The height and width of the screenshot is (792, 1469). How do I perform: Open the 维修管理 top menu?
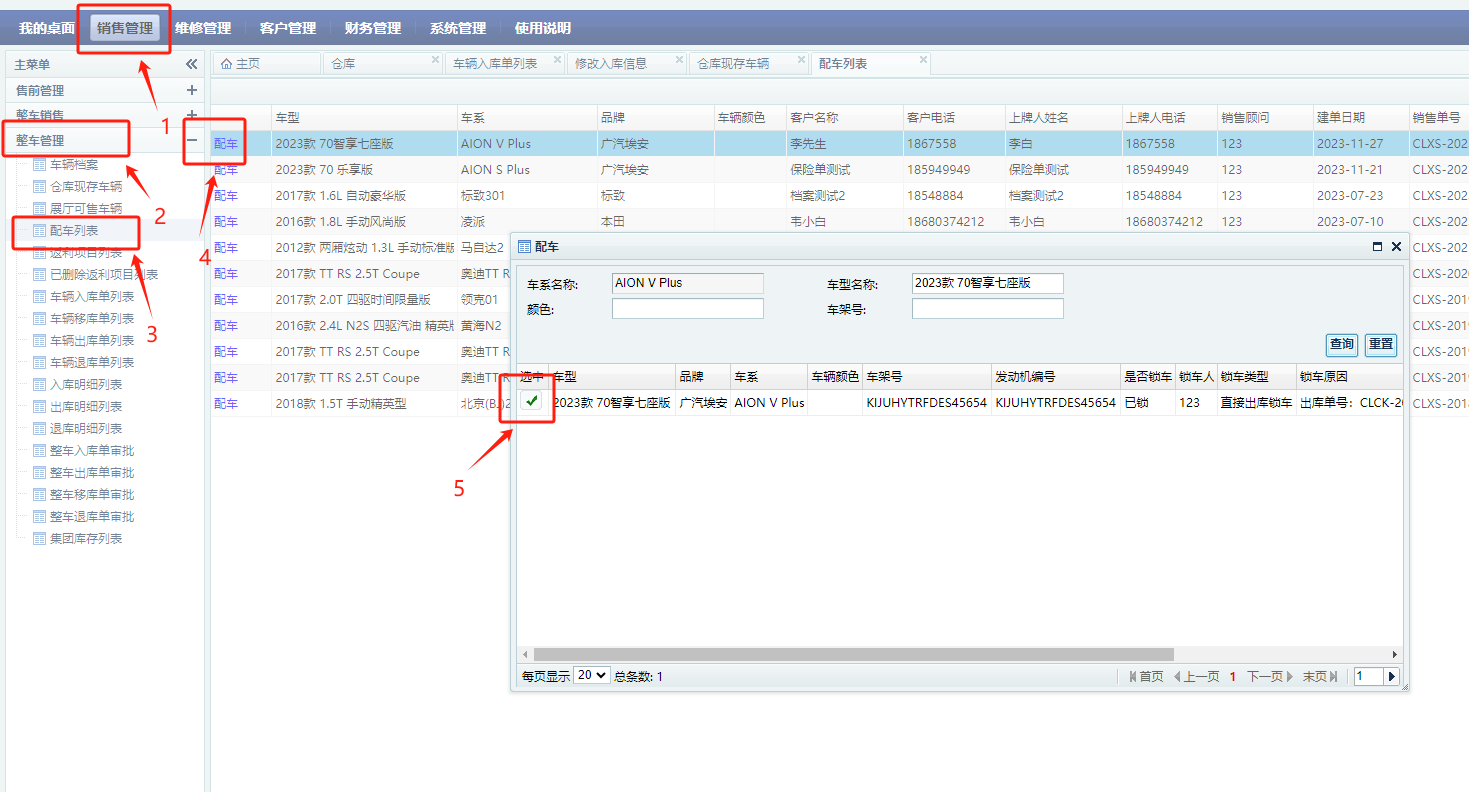202,28
